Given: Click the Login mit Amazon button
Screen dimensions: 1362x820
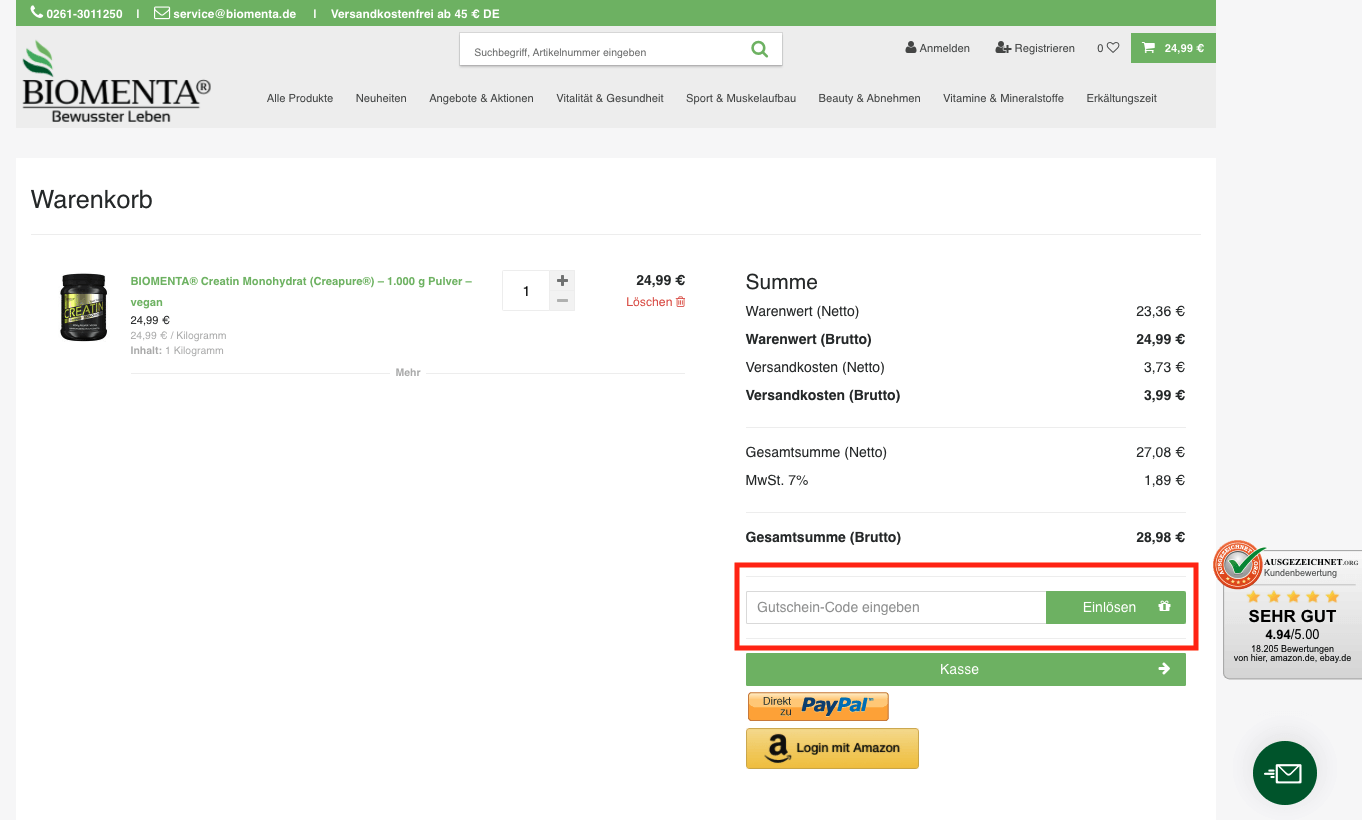Looking at the screenshot, I should point(832,748).
